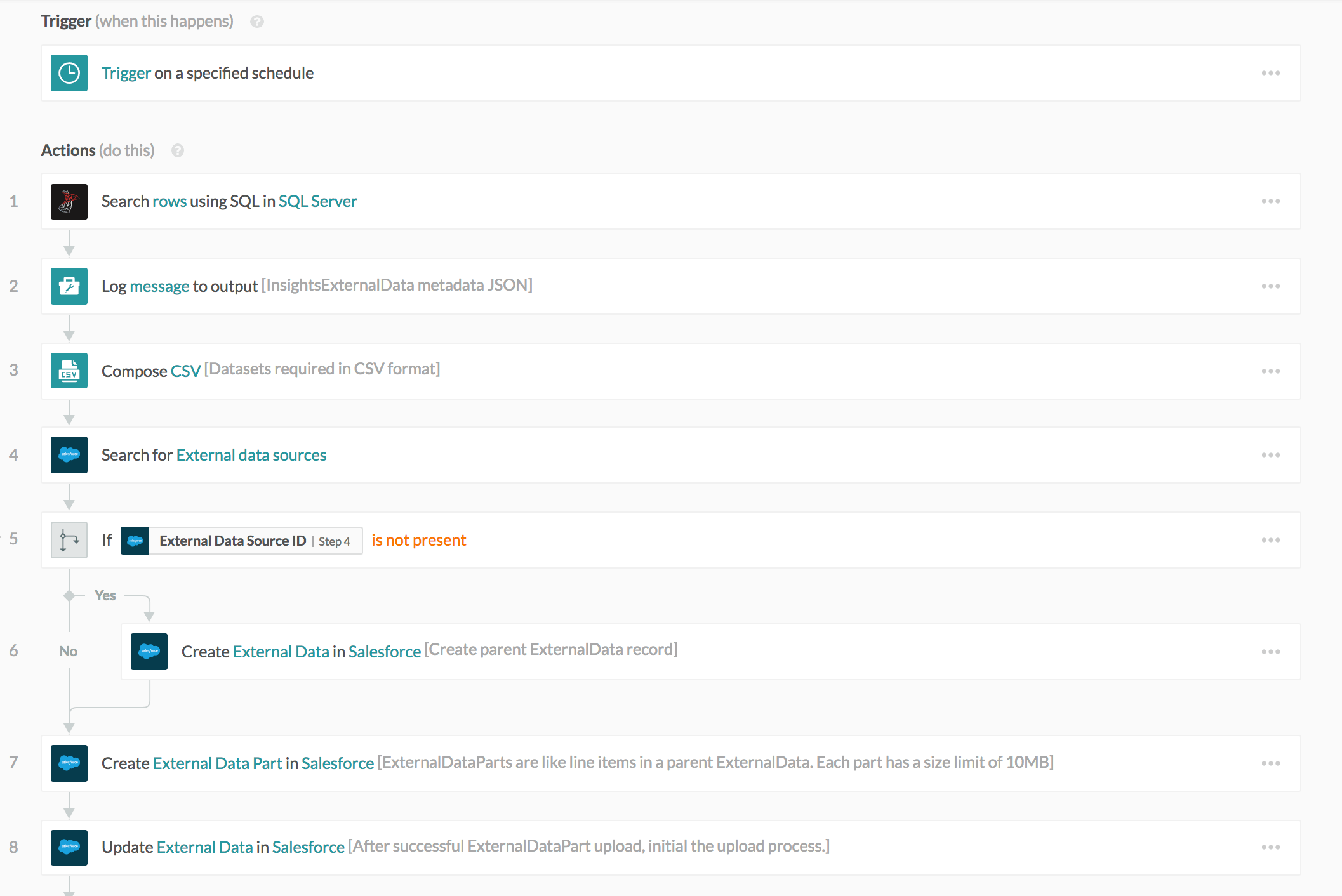Click the 'External data sources' link
The width and height of the screenshot is (1342, 896).
coord(251,455)
